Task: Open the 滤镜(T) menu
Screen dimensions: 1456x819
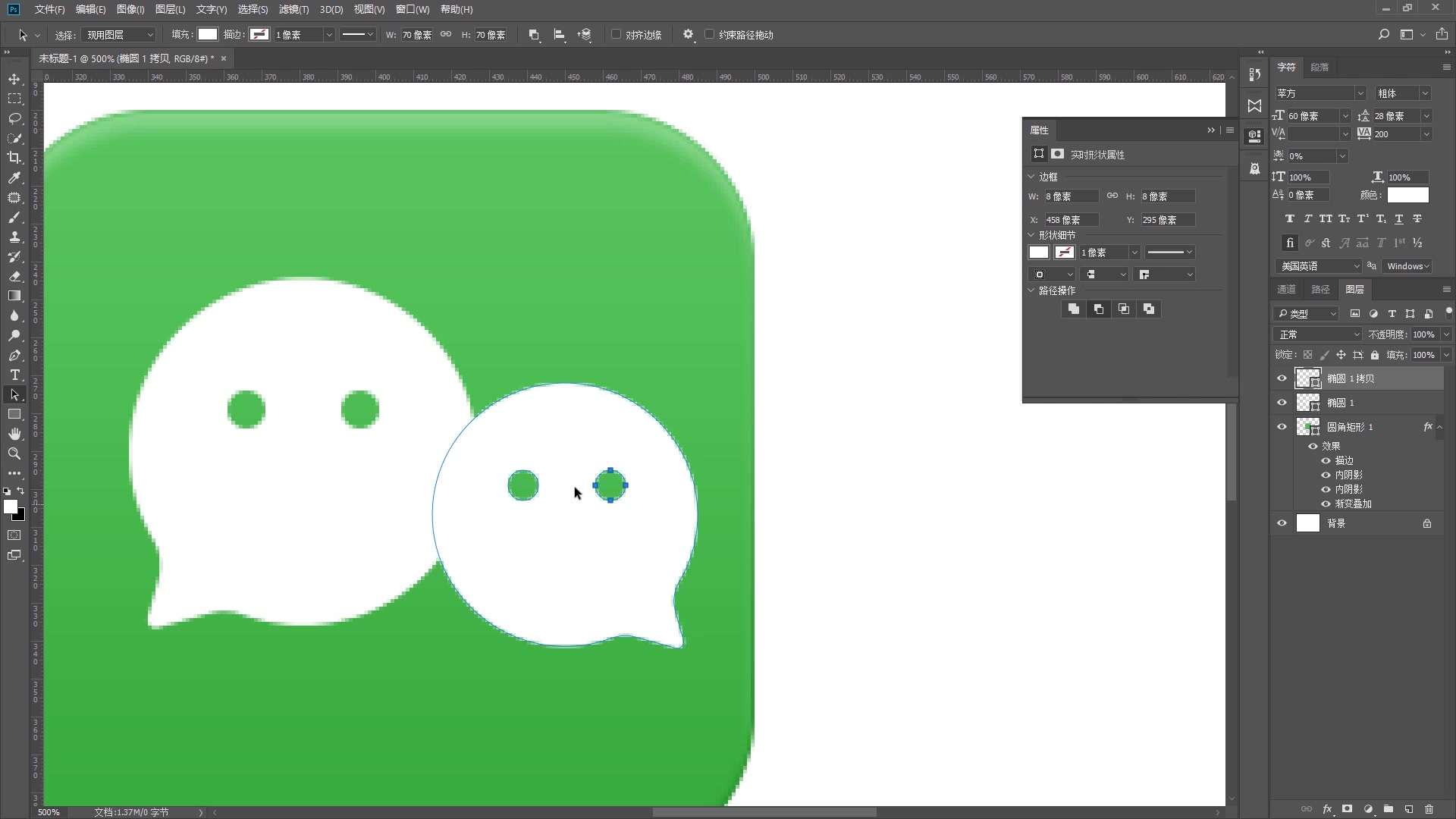Action: point(293,9)
